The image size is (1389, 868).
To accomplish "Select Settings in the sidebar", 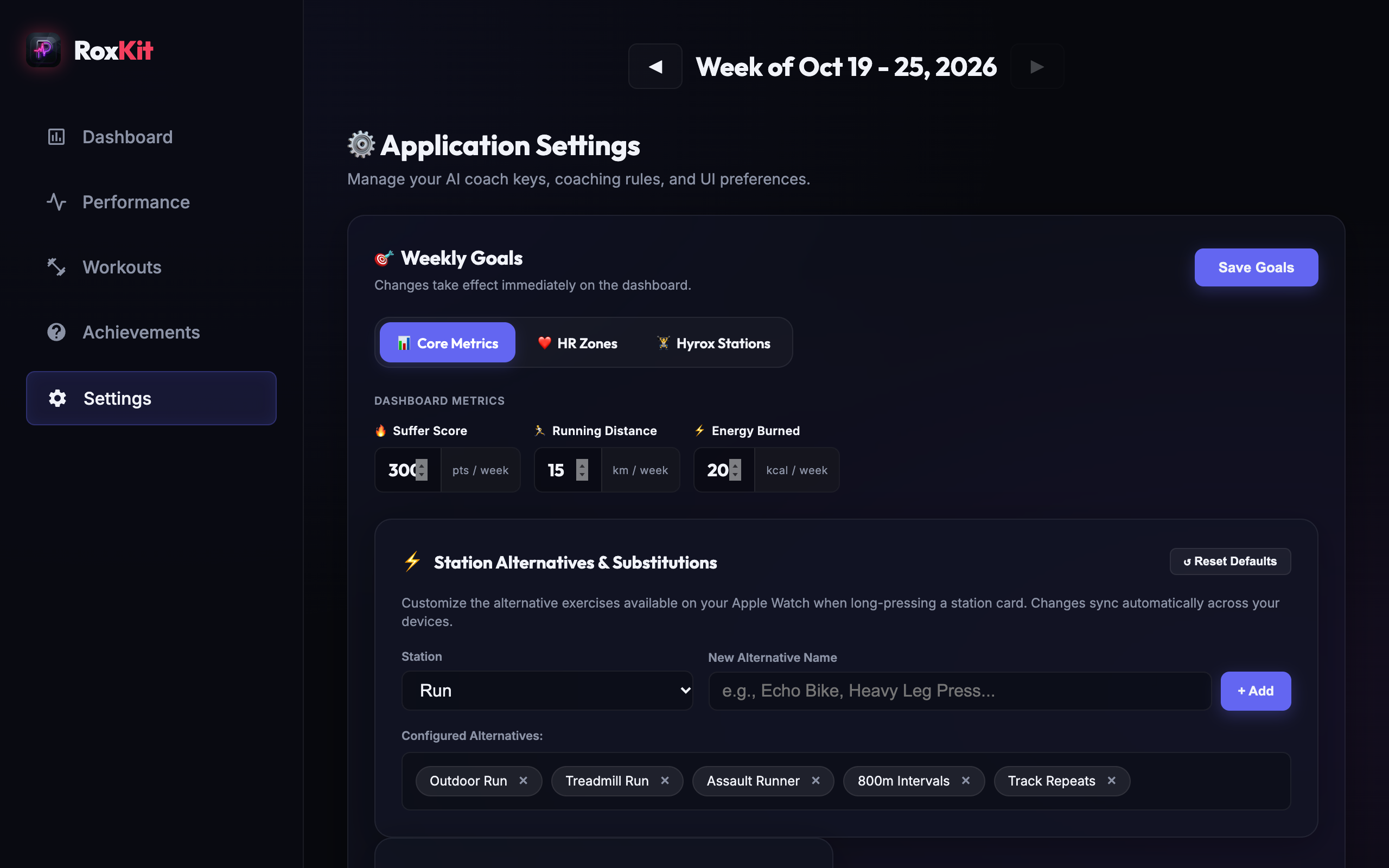I will pos(151,398).
